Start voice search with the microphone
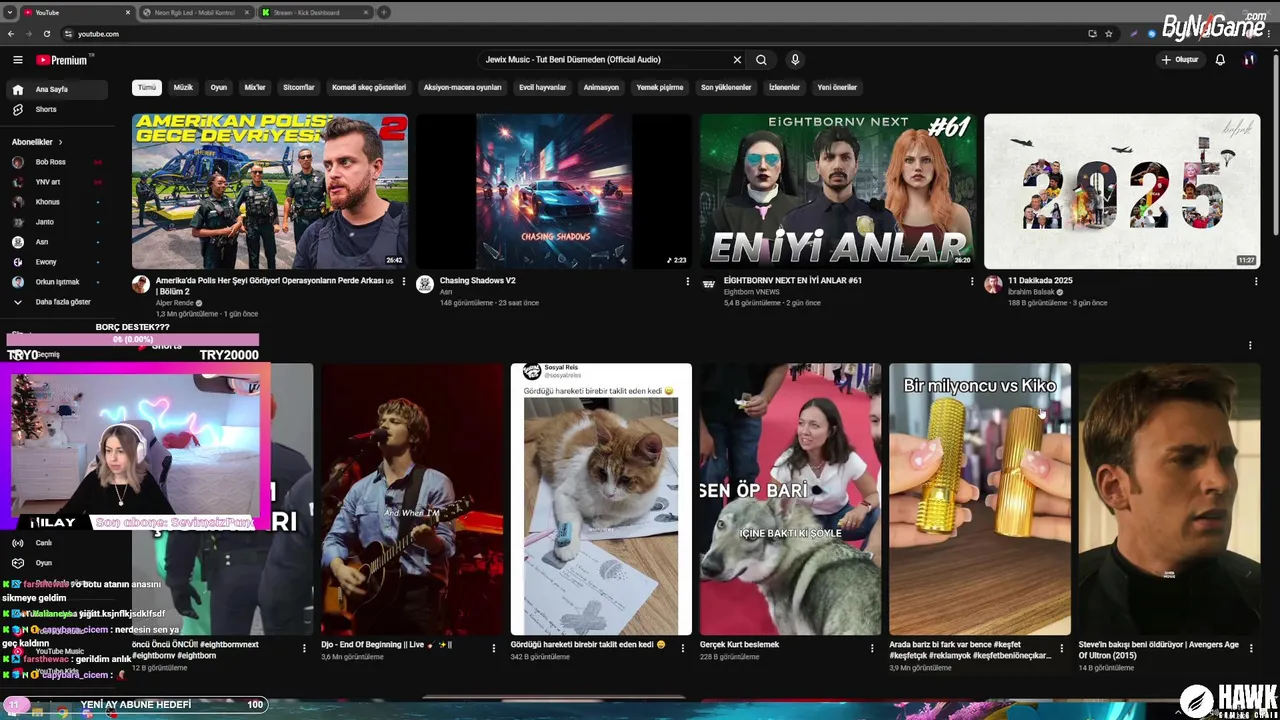 [795, 60]
